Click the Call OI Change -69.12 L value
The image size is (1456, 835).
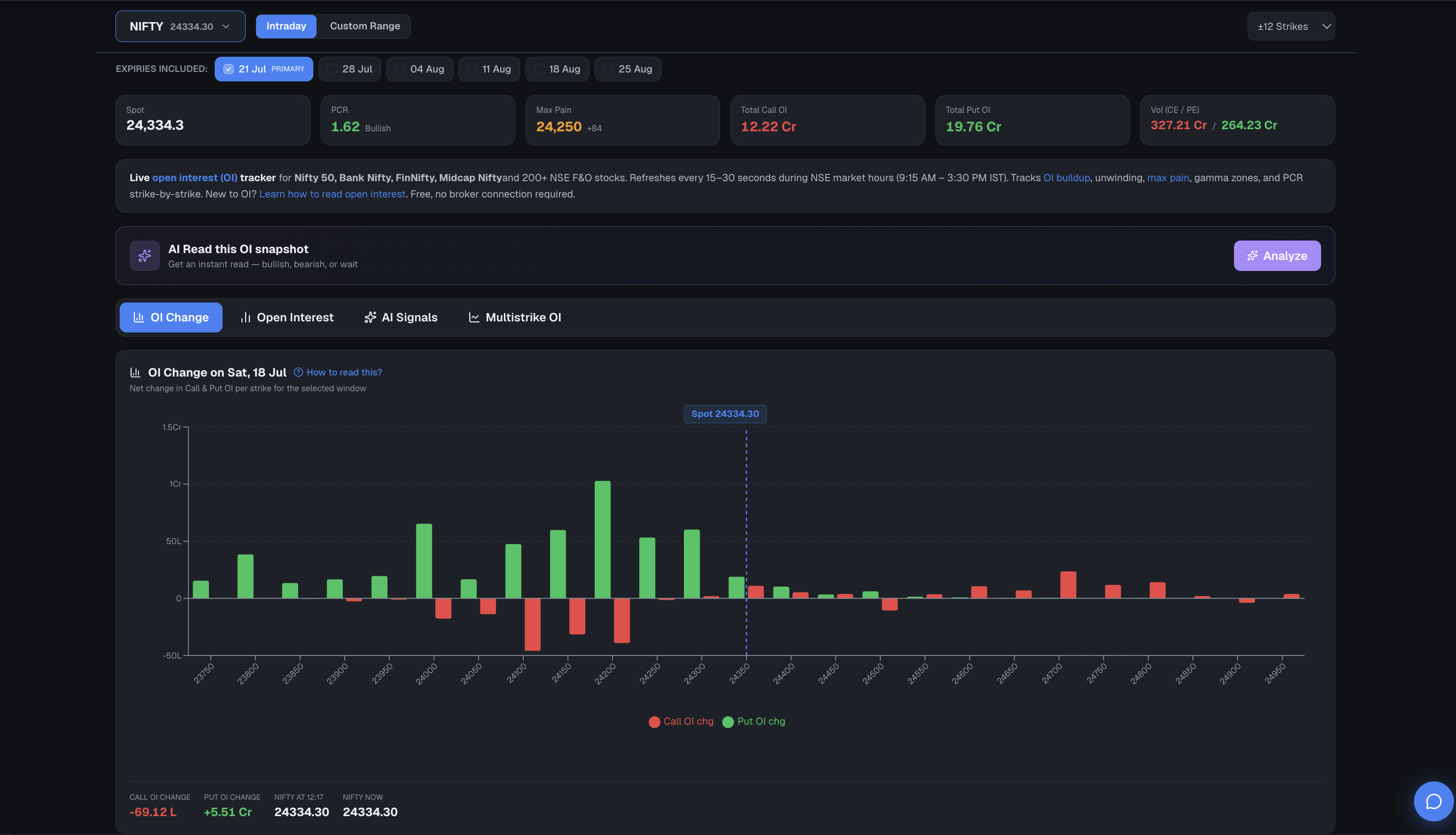tap(153, 812)
